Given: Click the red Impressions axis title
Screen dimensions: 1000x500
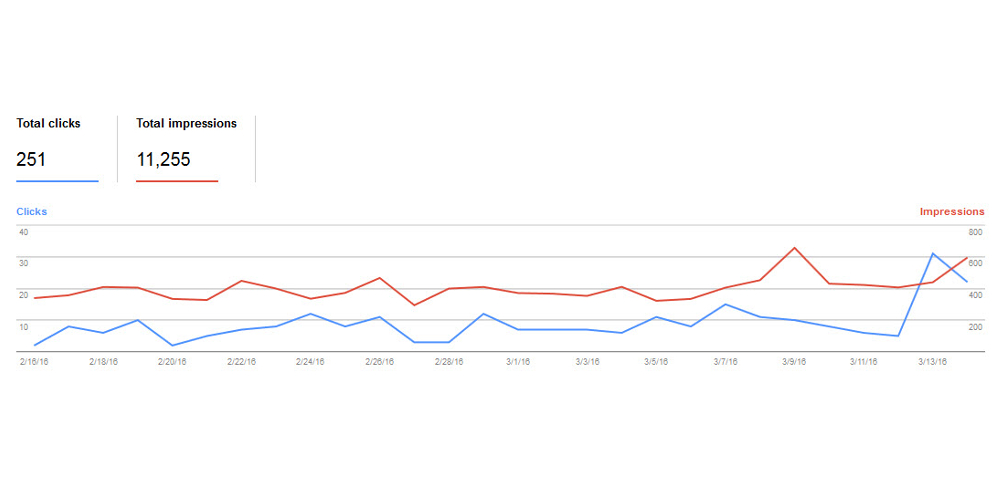Looking at the screenshot, I should 951,212.
